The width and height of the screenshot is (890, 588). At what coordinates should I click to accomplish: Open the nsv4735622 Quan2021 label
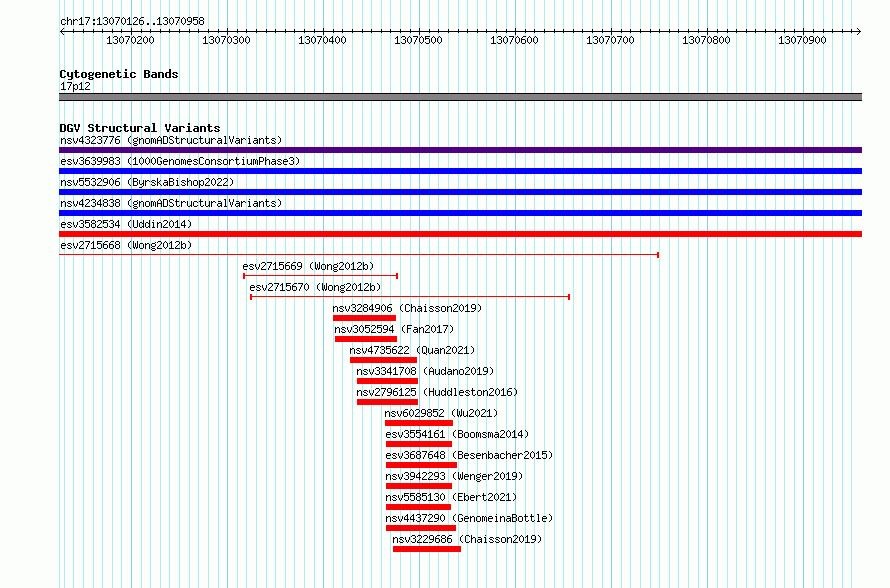[x=412, y=350]
